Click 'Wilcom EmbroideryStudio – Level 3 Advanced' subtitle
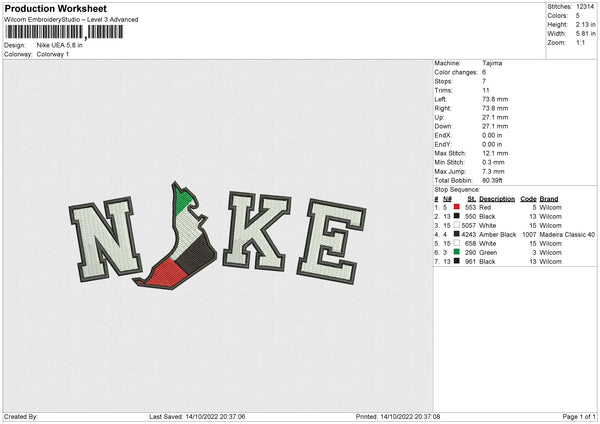This screenshot has width=600, height=424. tap(71, 20)
